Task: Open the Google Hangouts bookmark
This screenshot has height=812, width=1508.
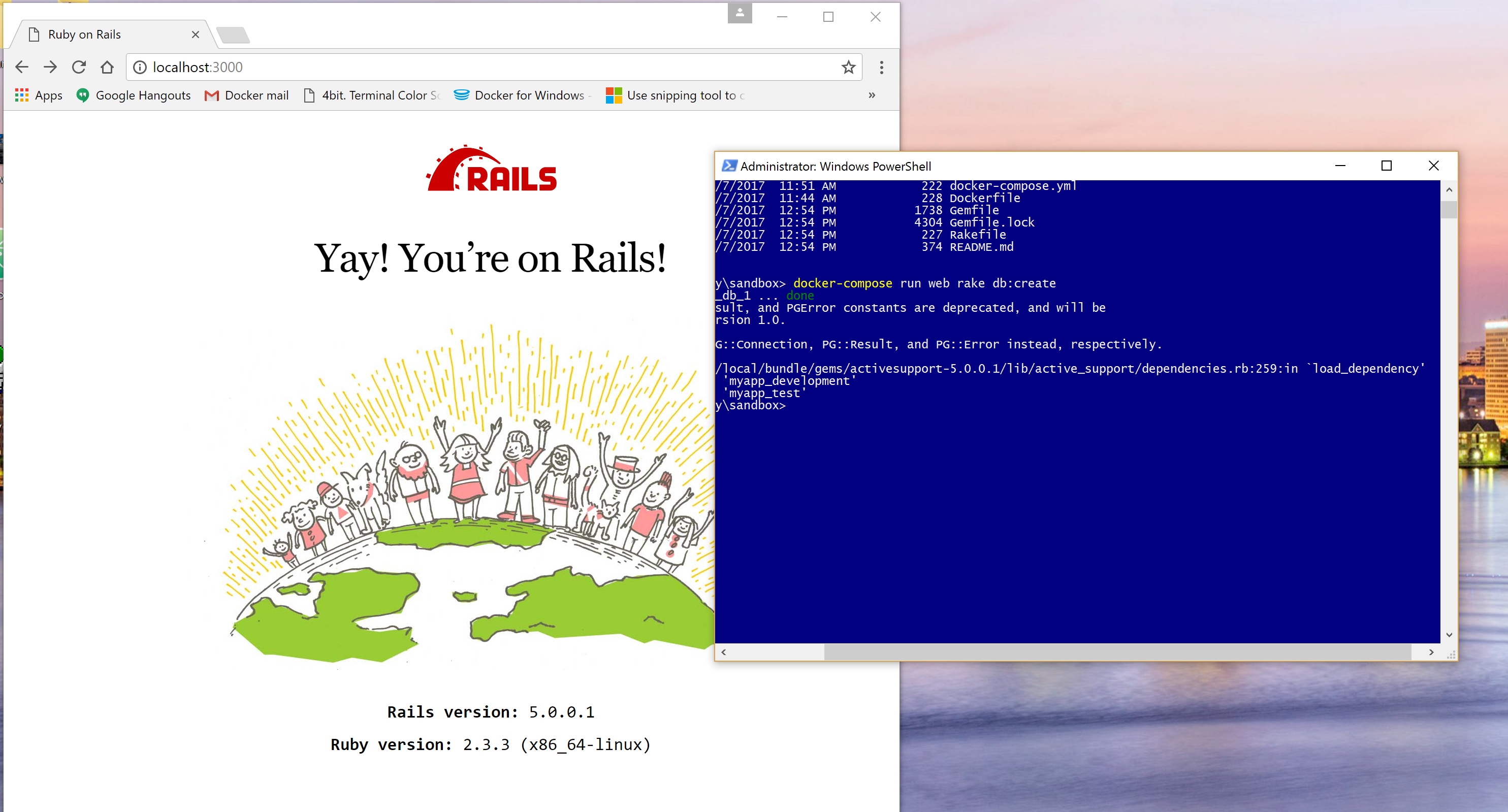Action: [134, 95]
